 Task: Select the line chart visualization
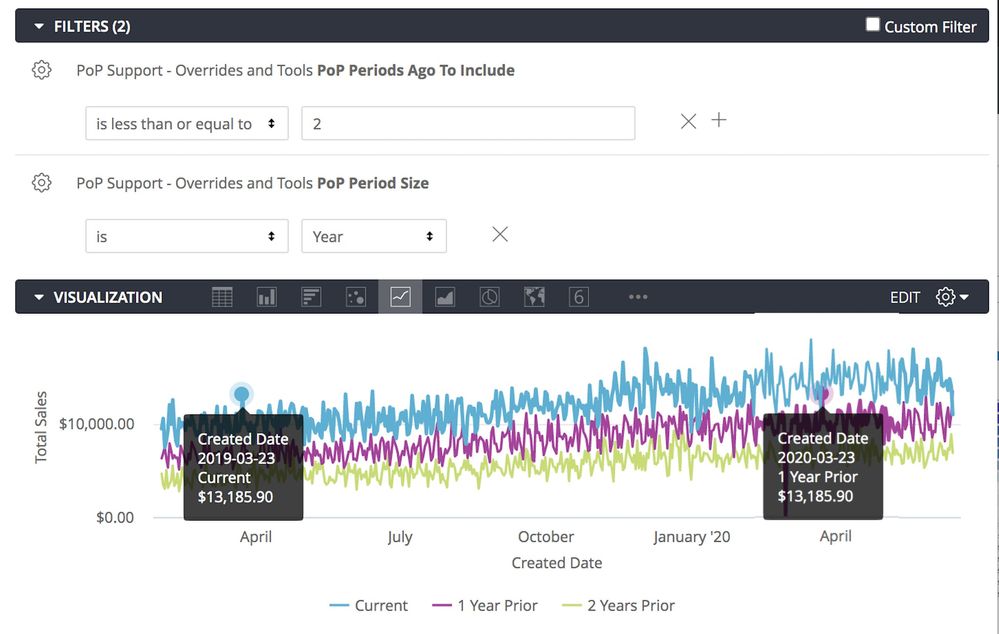[400, 297]
